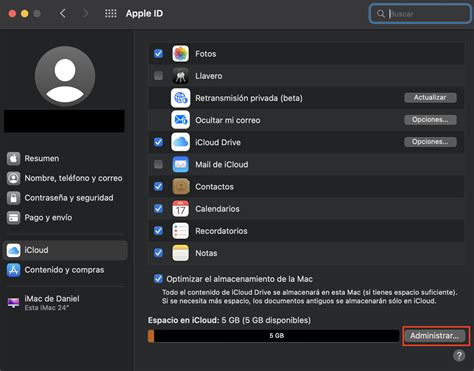Open help with the question mark button

[459, 355]
